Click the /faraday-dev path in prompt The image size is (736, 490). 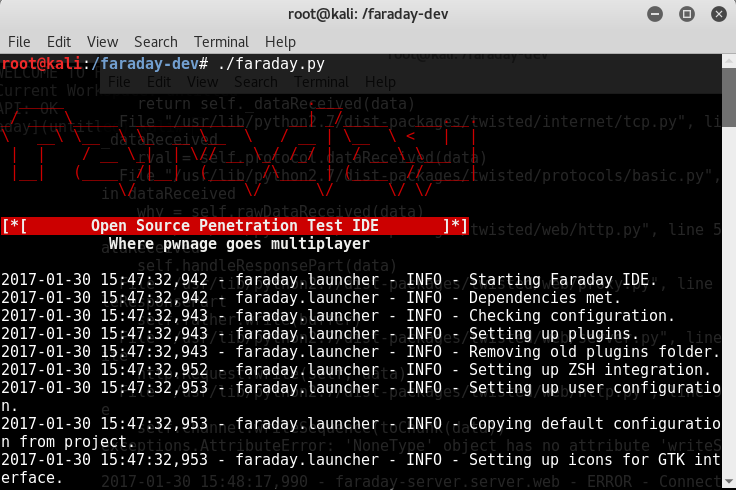(145, 64)
